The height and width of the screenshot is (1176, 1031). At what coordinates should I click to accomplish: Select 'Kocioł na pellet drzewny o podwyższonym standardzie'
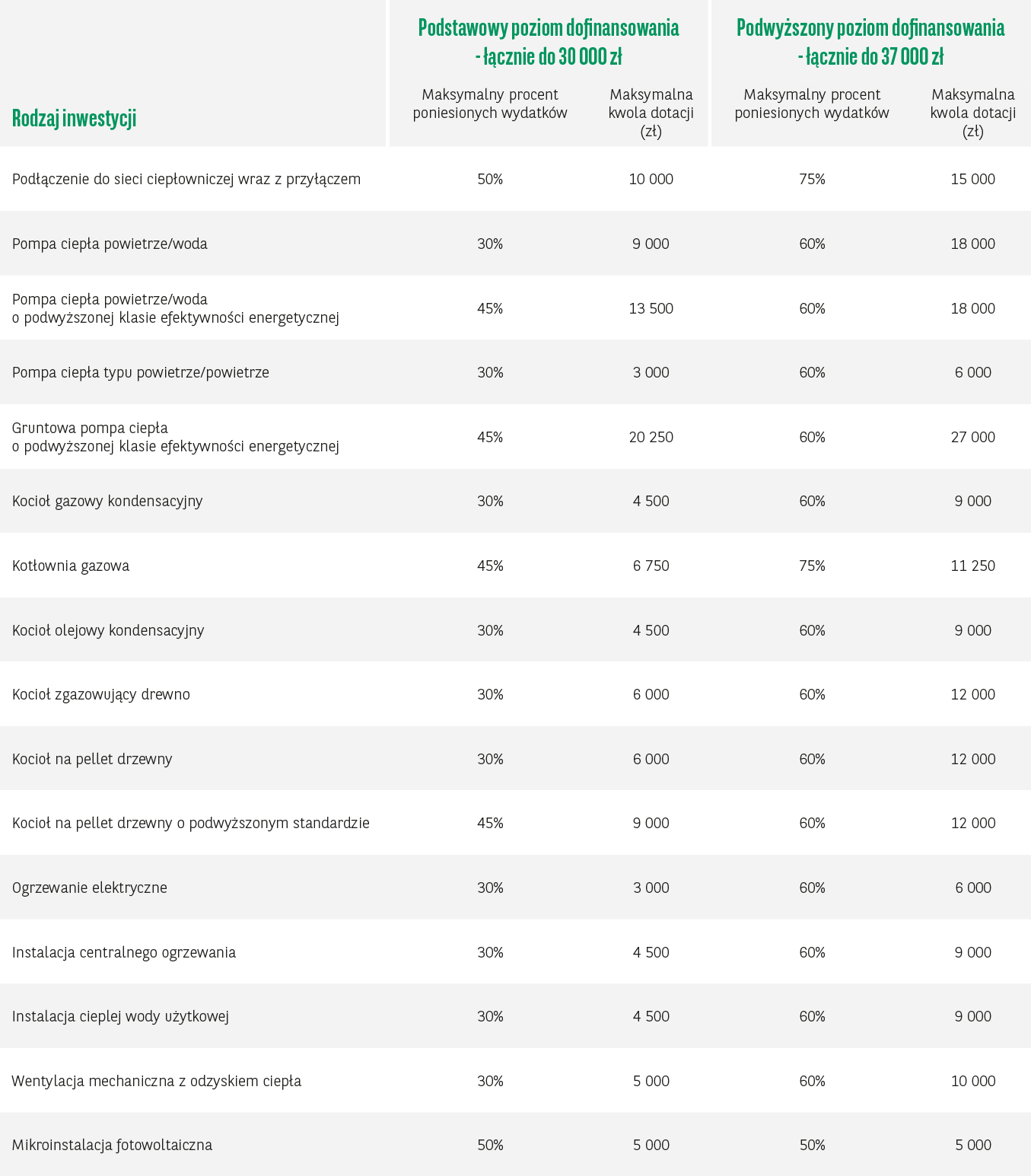(x=191, y=824)
